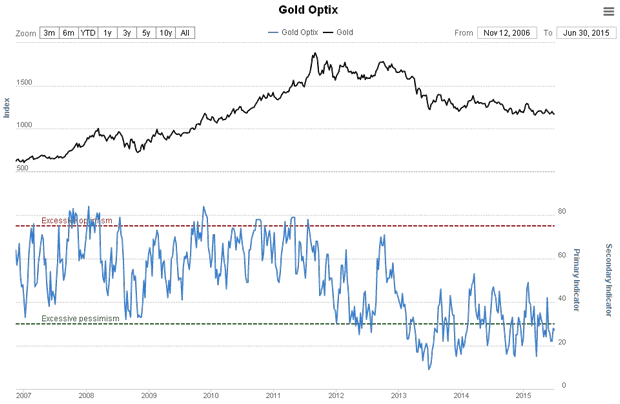Zoom the chart to 1y
Viewport: 620px width, 404px height.
pos(108,33)
